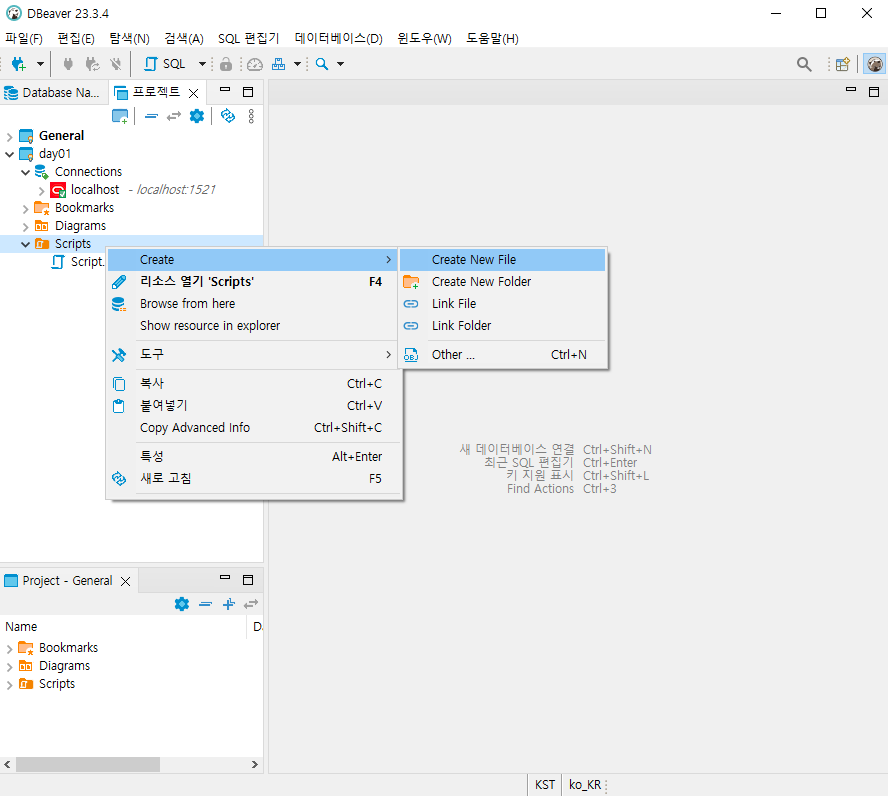The width and height of the screenshot is (888, 796).
Task: Click 리소스 열기 'Scripts' menu entry
Action: click(254, 282)
